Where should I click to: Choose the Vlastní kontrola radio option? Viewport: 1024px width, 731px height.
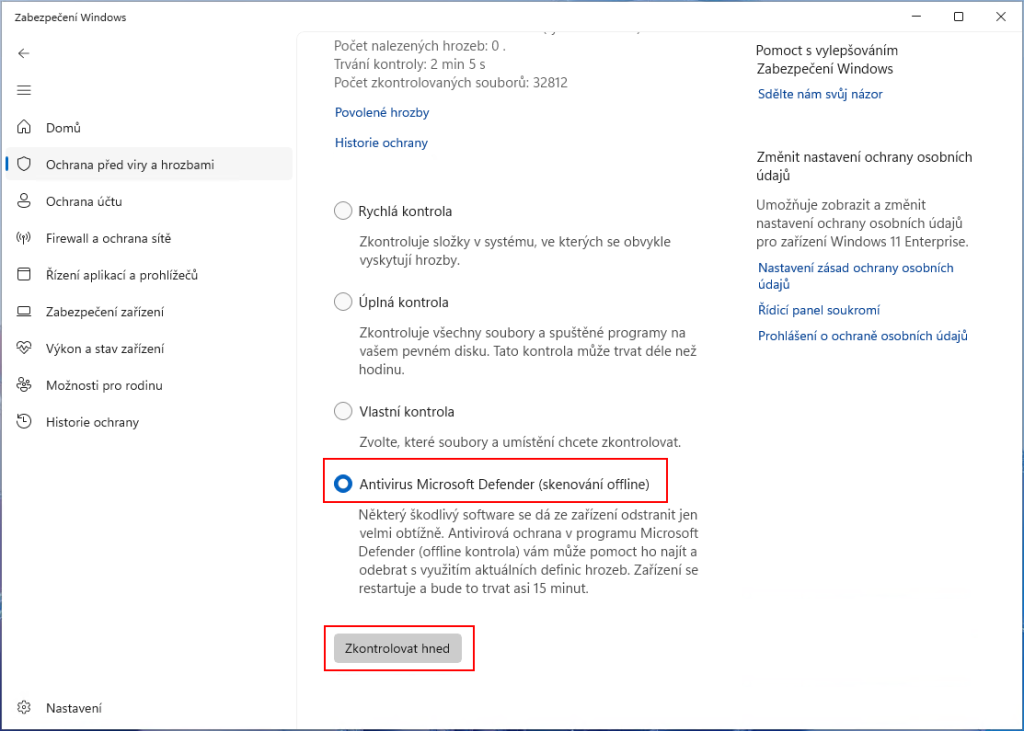point(343,412)
